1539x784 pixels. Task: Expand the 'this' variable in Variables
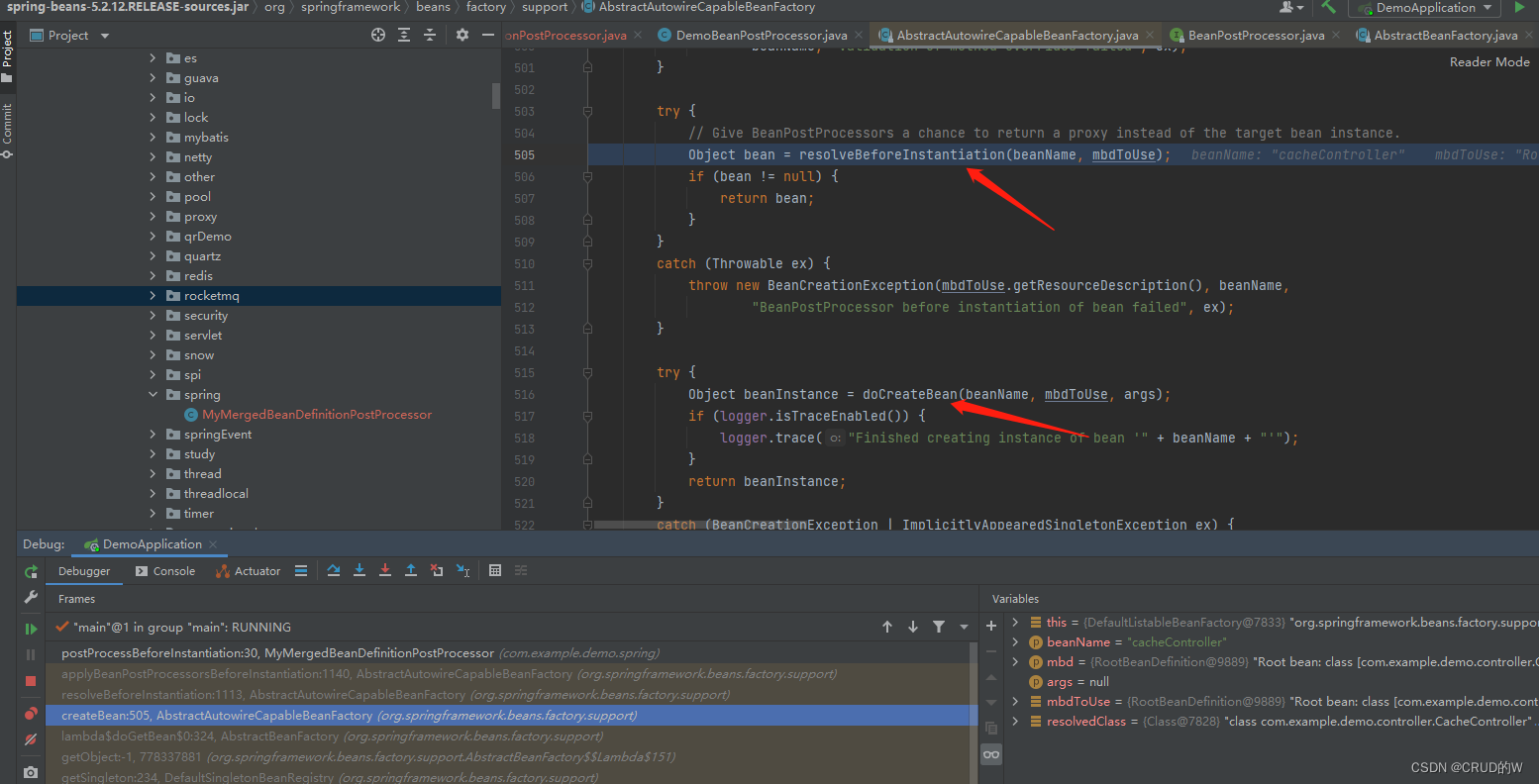[x=1017, y=622]
